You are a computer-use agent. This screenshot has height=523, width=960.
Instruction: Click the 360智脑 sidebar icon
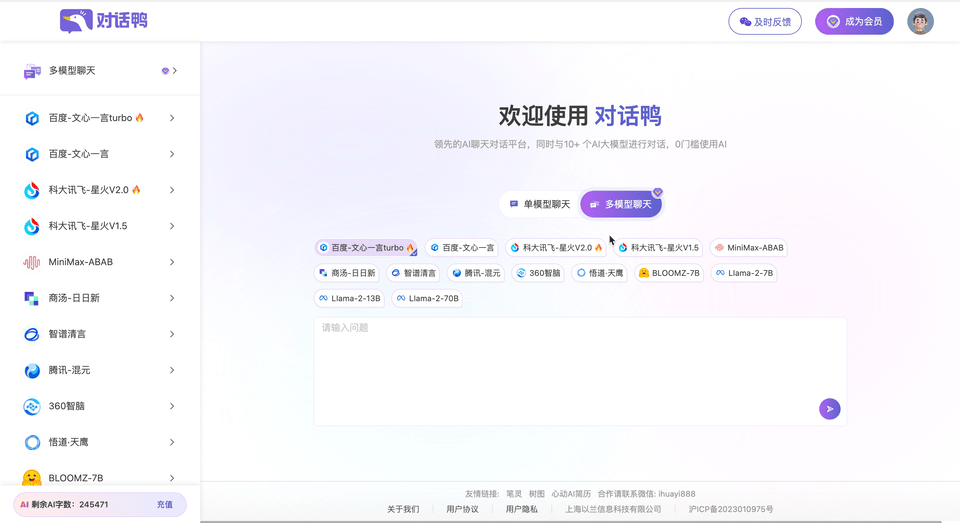click(32, 406)
